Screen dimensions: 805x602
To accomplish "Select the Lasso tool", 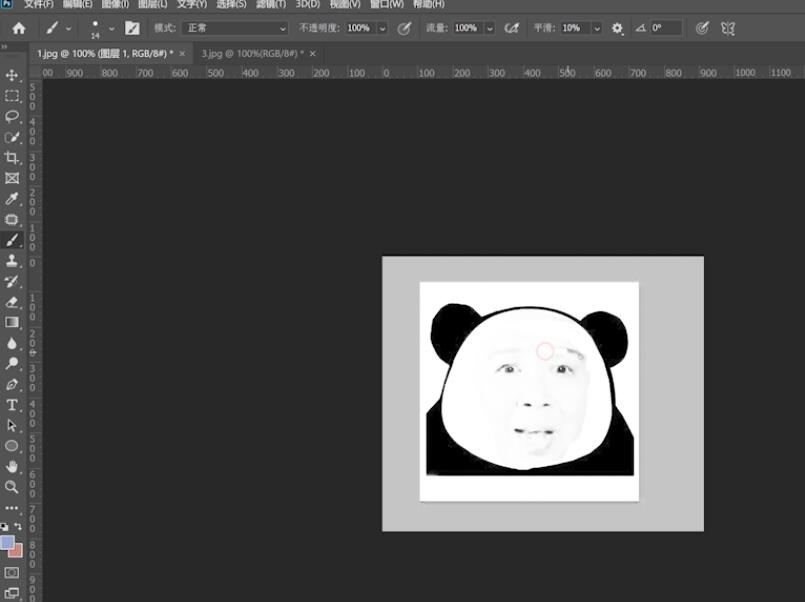I will pyautogui.click(x=12, y=116).
